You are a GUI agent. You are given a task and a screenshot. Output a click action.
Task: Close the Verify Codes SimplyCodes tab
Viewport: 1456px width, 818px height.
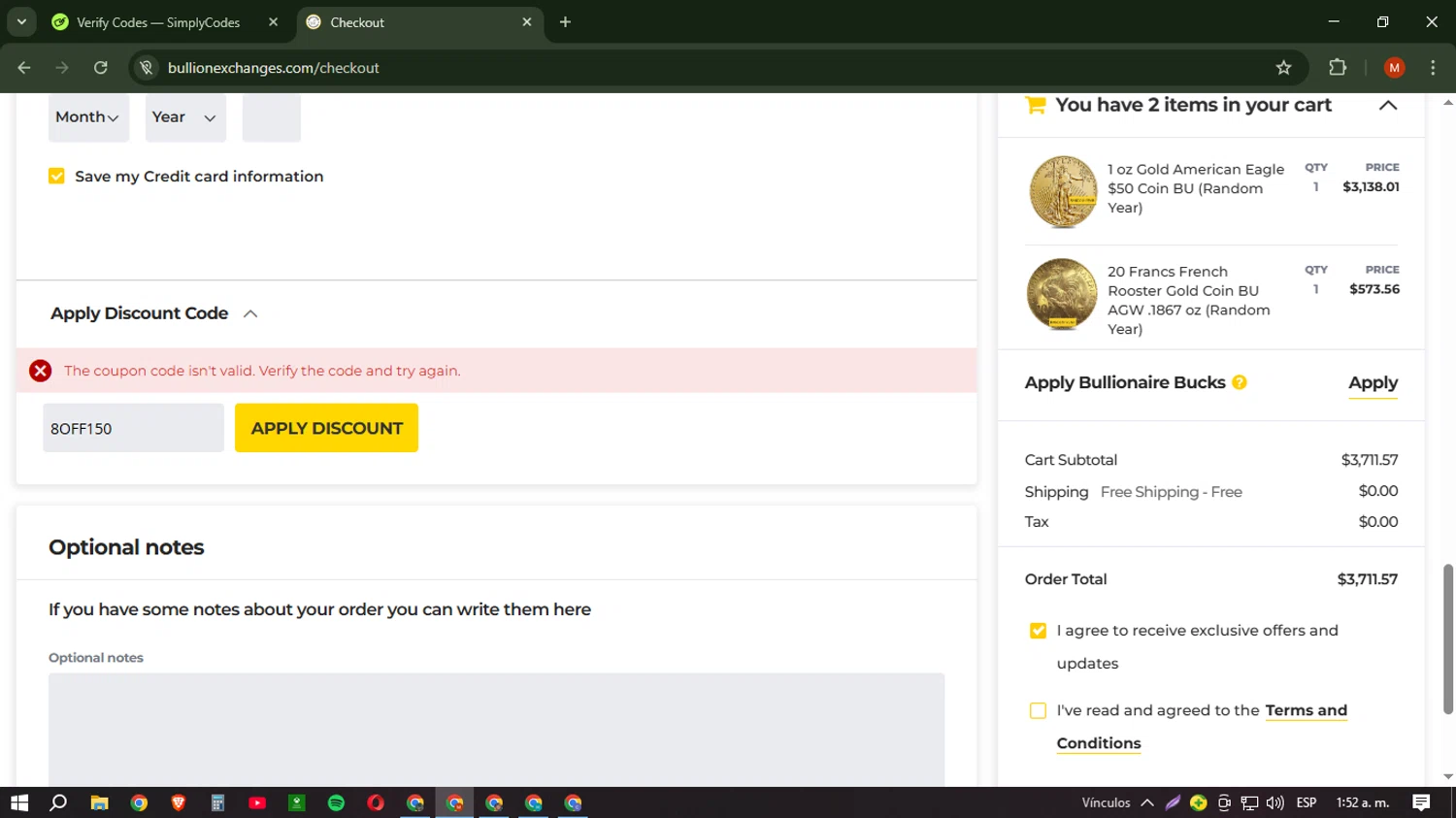[274, 22]
